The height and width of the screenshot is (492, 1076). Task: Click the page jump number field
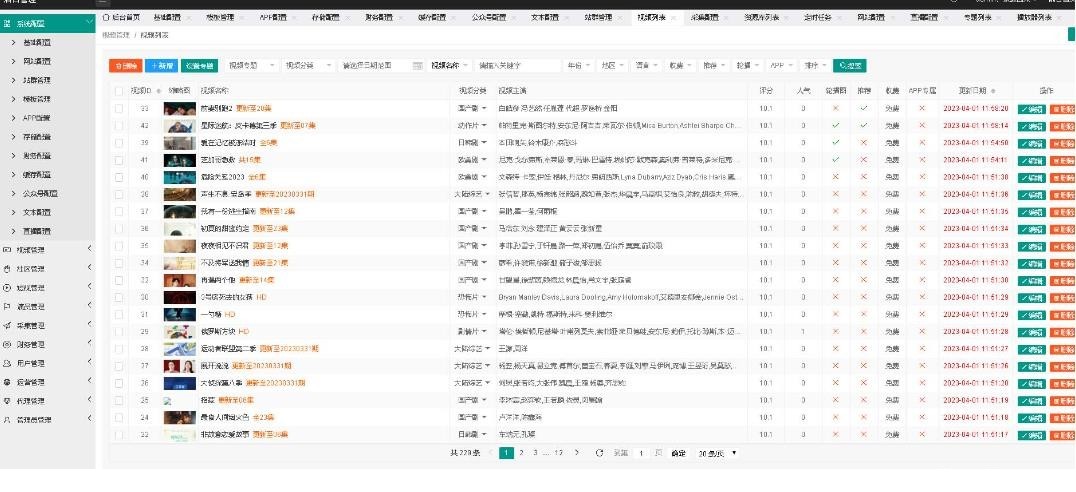click(641, 453)
